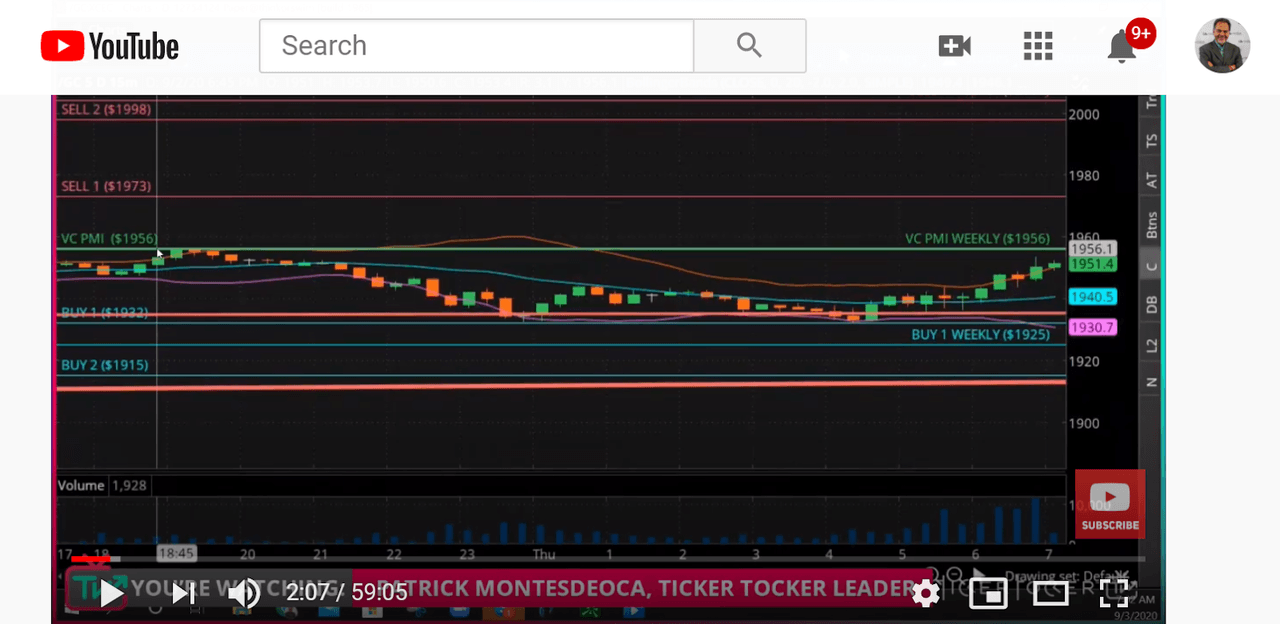The width and height of the screenshot is (1280, 624).
Task: Click the green 1951.4 price tag
Action: tap(1092, 264)
